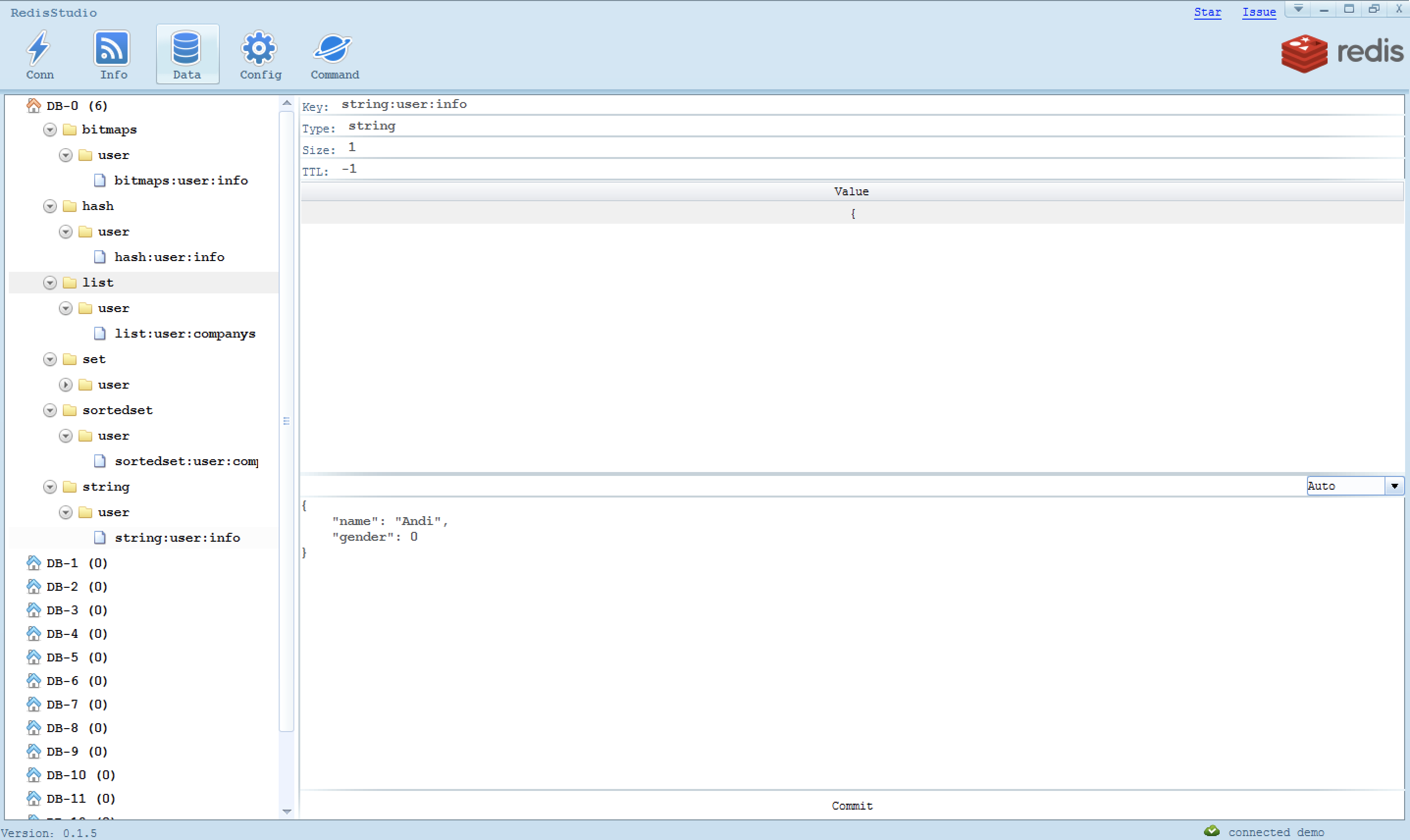This screenshot has height=840, width=1410.
Task: Open the Issue link
Action: coord(1259,12)
